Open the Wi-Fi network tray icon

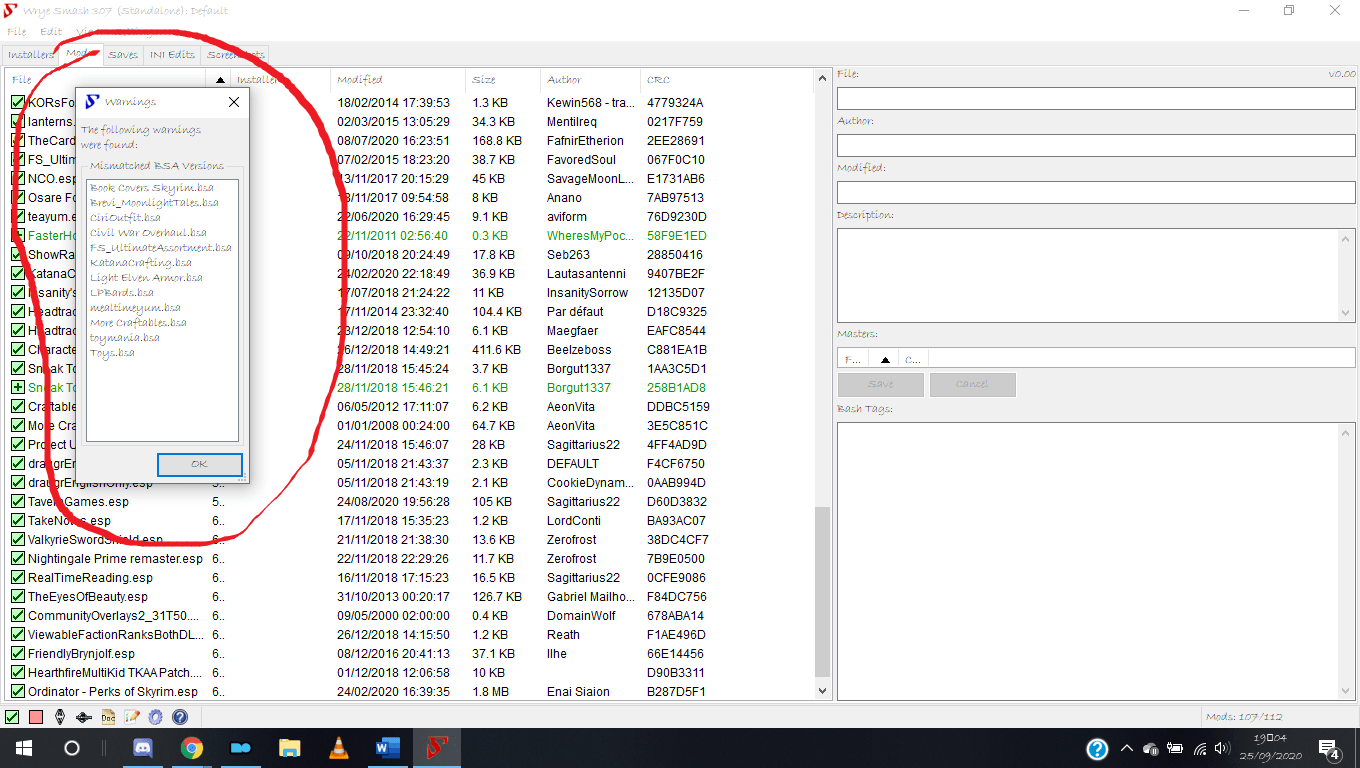pyautogui.click(x=1200, y=748)
